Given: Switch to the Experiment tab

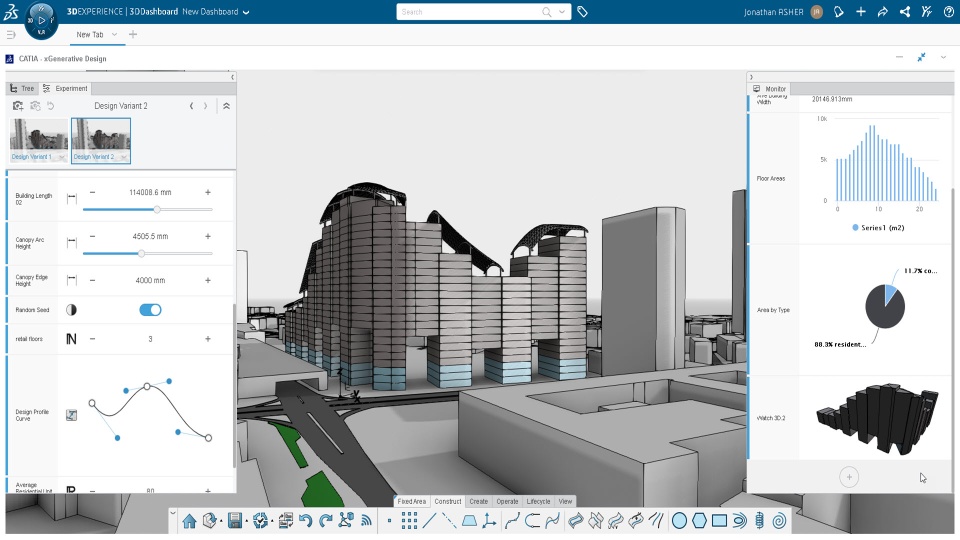Looking at the screenshot, I should (66, 88).
